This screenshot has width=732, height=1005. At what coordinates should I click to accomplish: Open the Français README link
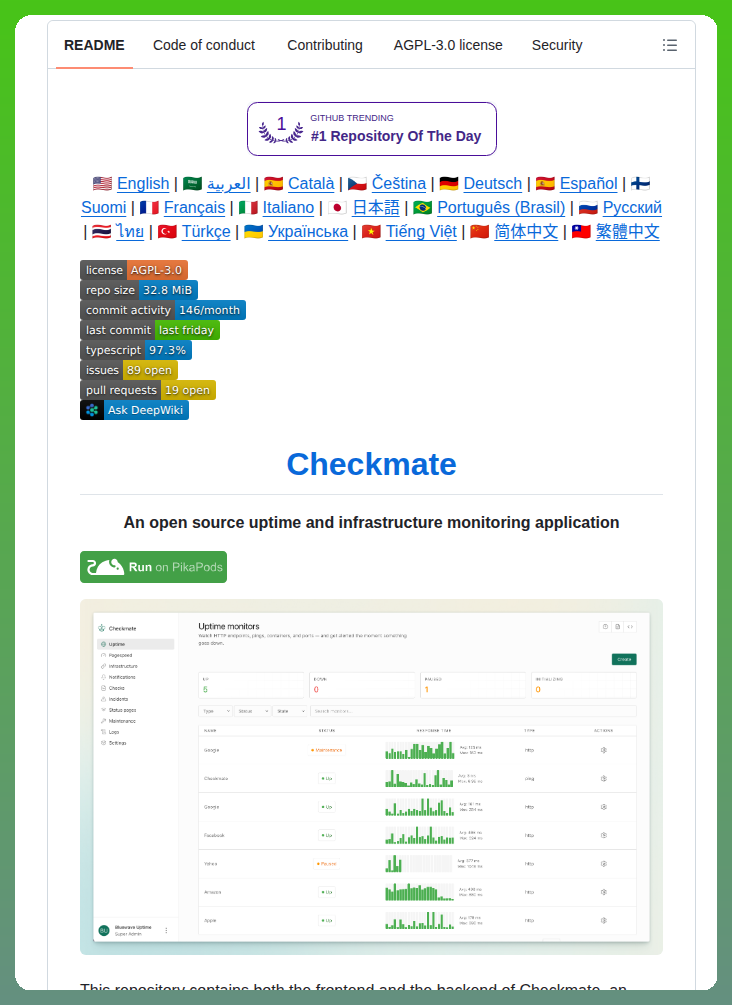click(194, 208)
